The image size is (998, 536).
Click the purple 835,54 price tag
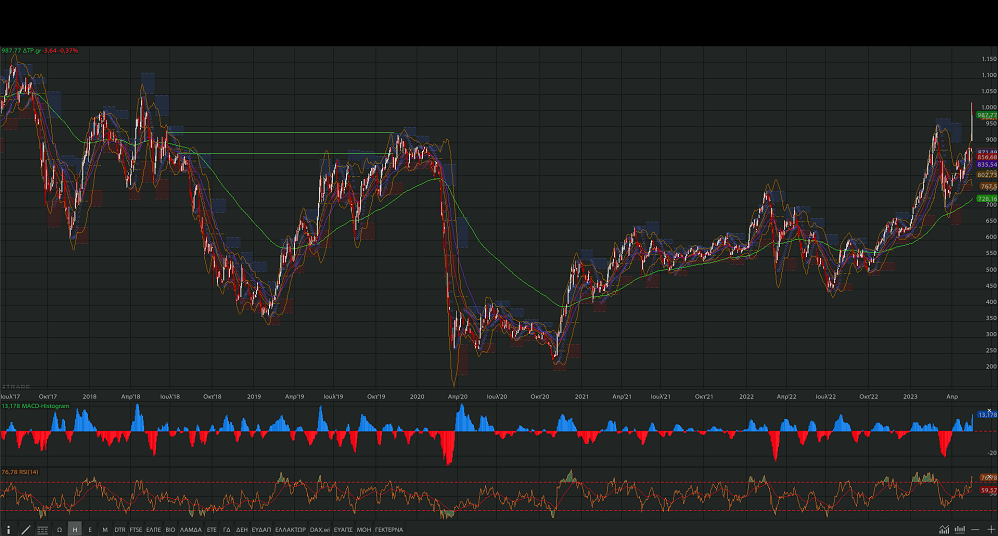click(987, 164)
